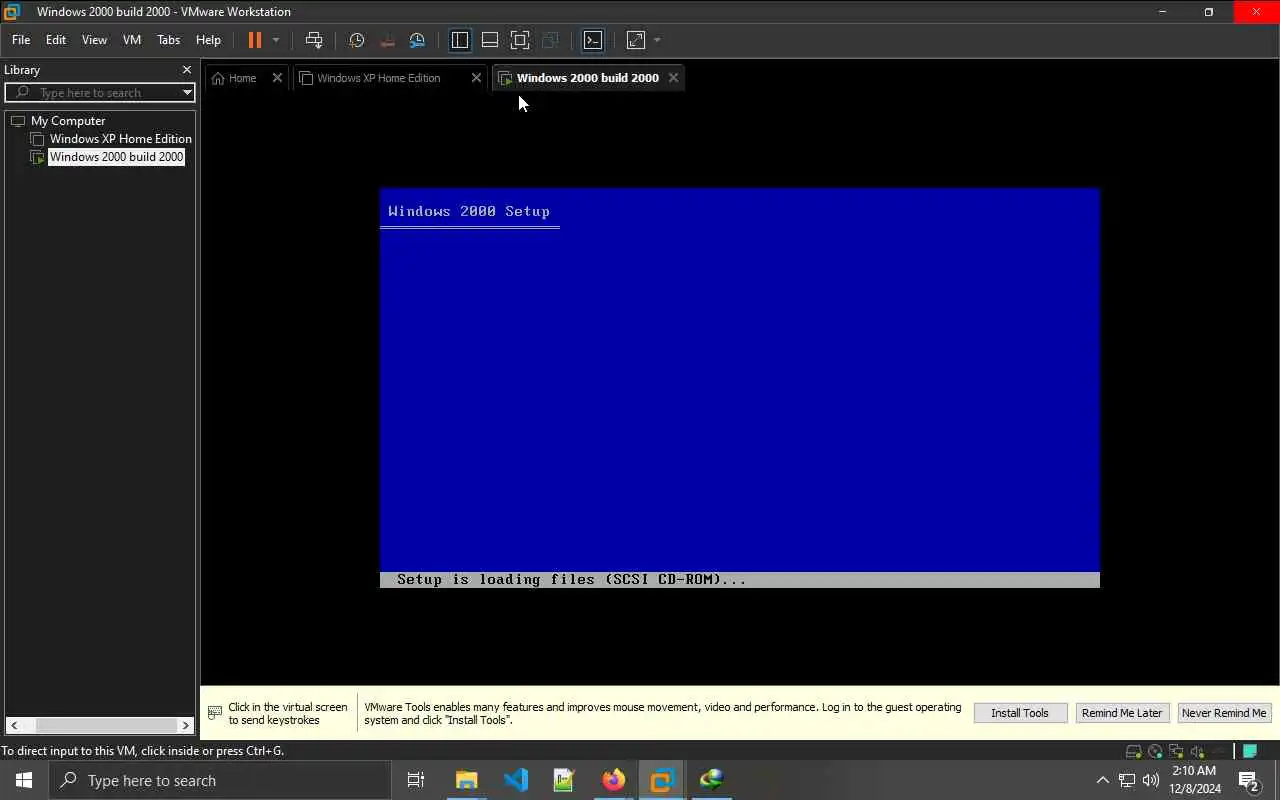The width and height of the screenshot is (1280, 800).
Task: Close the Home tab
Action: tap(277, 78)
